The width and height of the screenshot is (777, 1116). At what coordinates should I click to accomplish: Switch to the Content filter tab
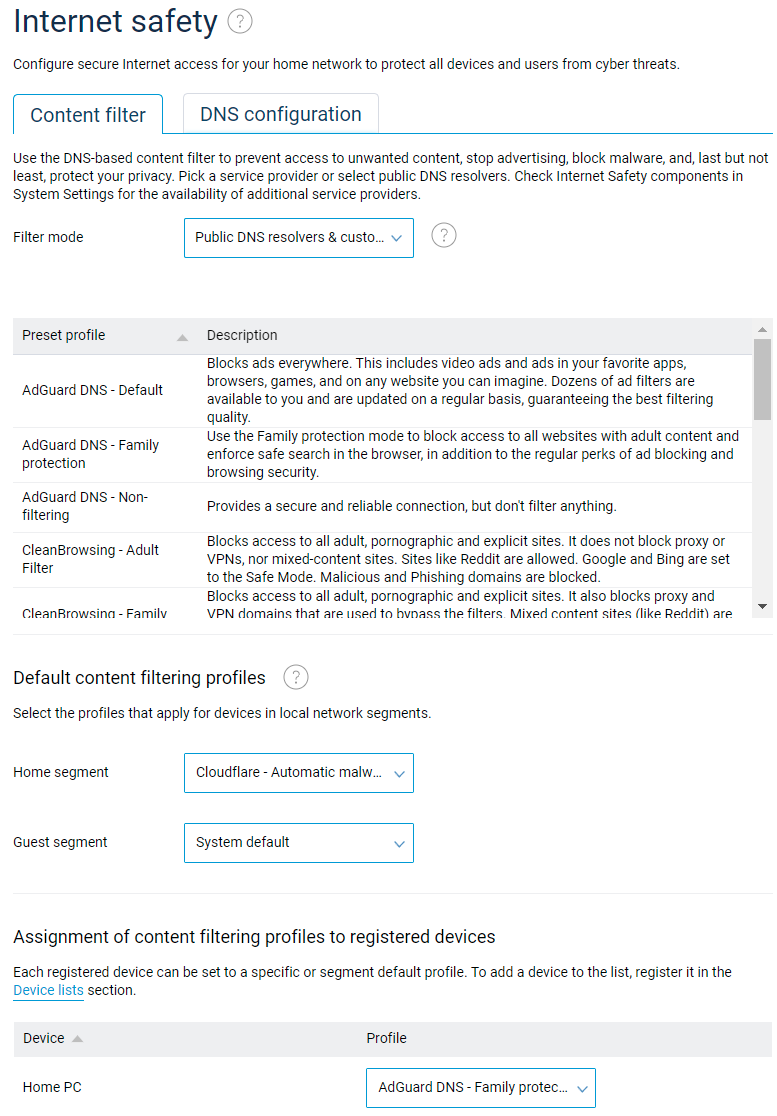[x=88, y=115]
